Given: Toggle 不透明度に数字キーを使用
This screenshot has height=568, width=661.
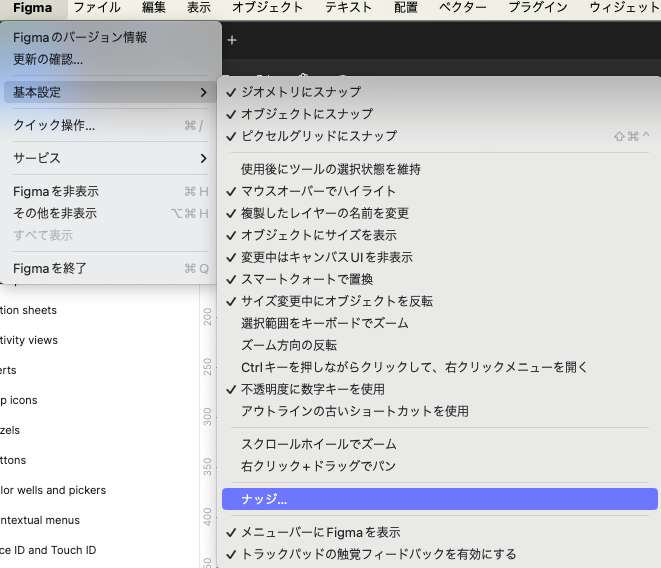Looking at the screenshot, I should (x=440, y=389).
